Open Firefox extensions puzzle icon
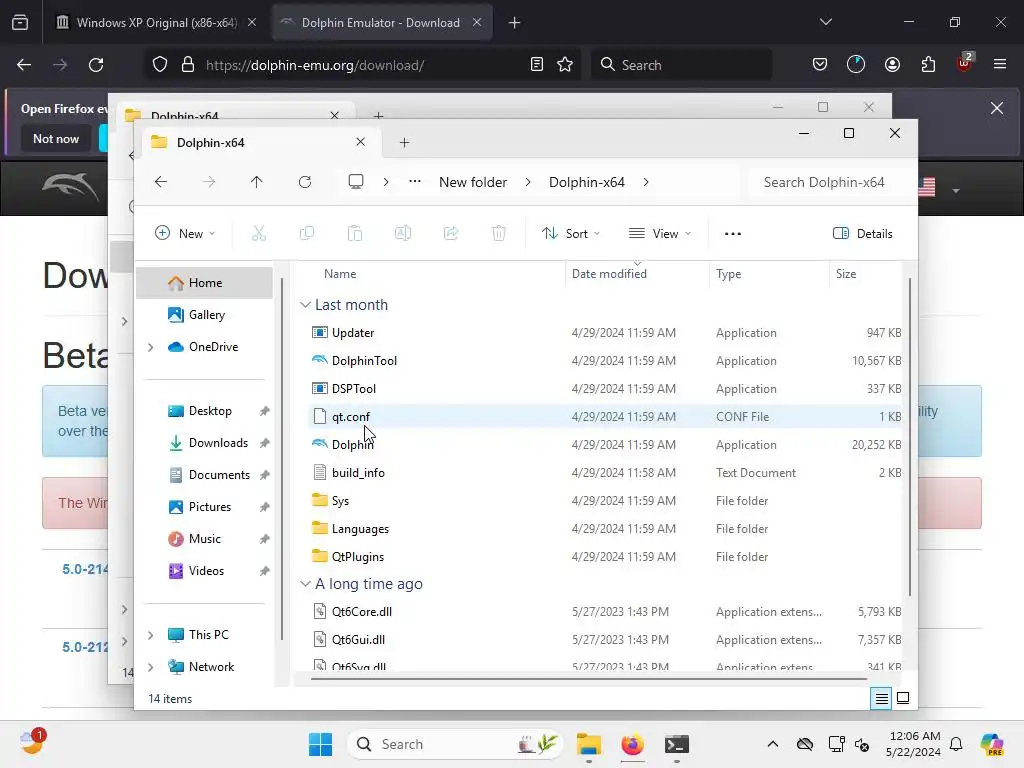This screenshot has width=1024, height=768. [x=928, y=65]
